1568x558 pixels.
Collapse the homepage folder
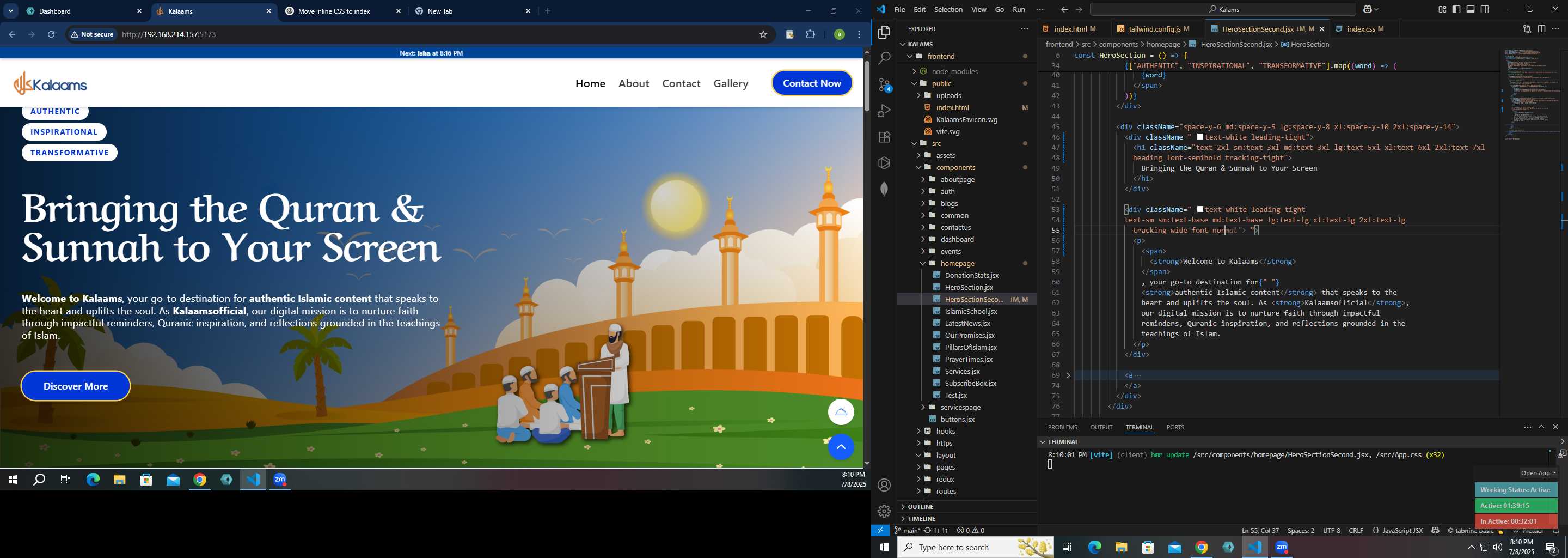tap(957, 263)
